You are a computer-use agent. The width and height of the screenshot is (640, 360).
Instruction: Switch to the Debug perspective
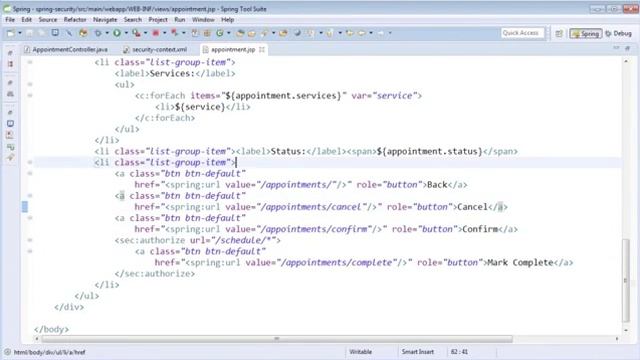pos(618,33)
